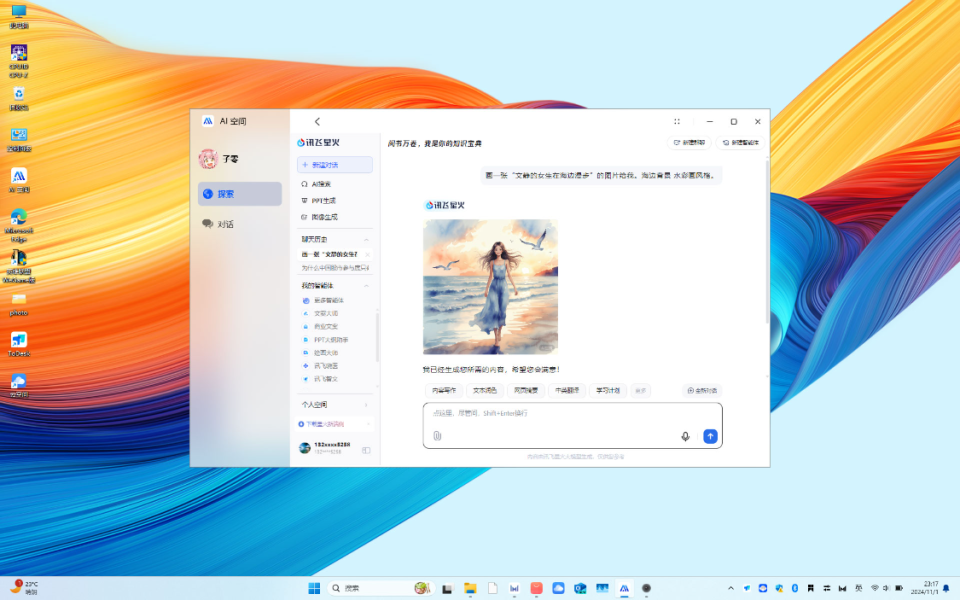960x600 pixels.
Task: Send message with blue arrow button
Action: point(710,436)
